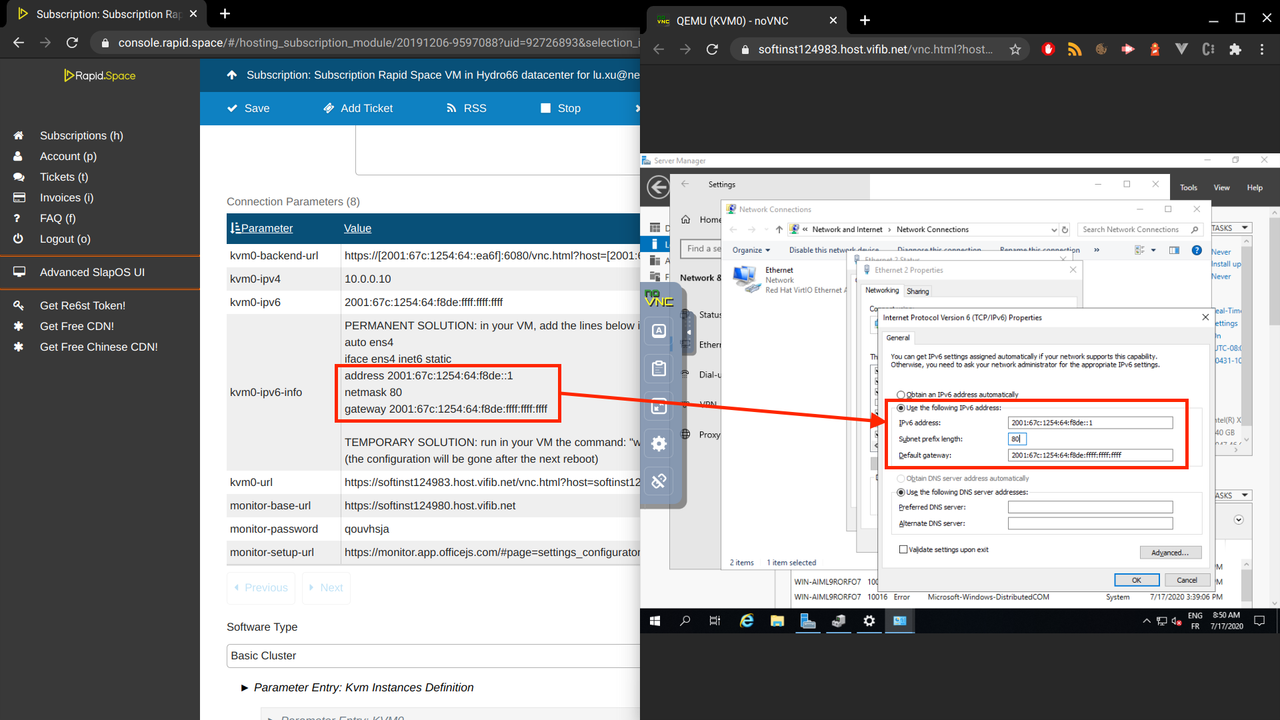Click the RSS extension icon in Chrome
The image size is (1280, 720).
[x=1075, y=49]
